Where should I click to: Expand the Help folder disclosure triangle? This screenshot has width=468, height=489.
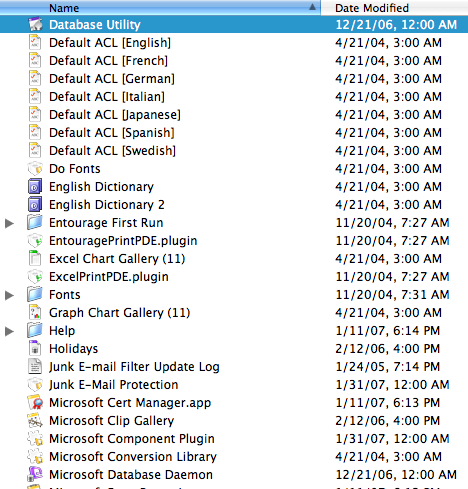[9, 331]
